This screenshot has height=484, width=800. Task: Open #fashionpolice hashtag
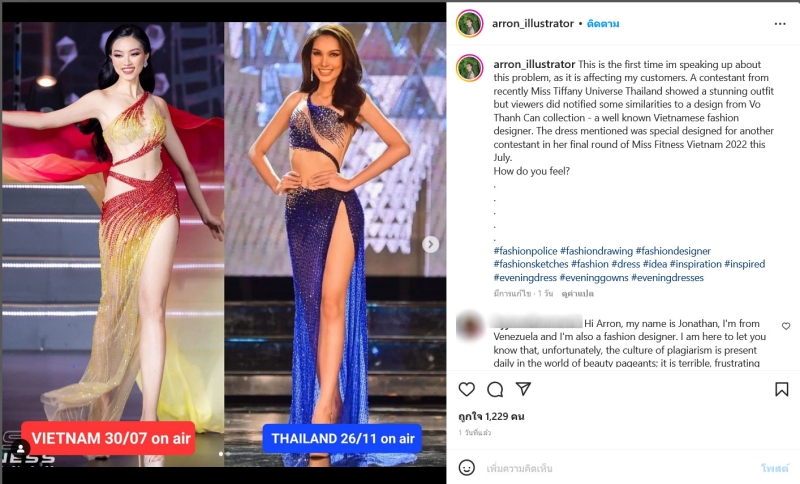pos(525,251)
